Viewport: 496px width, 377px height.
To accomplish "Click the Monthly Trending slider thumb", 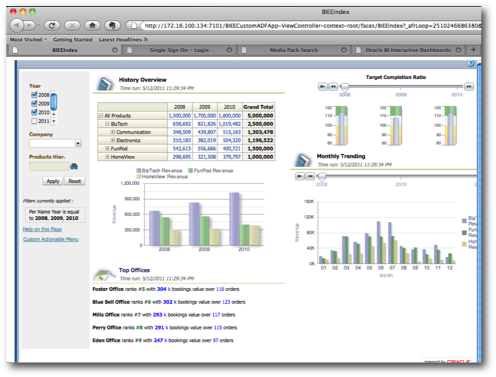I will coord(322,176).
